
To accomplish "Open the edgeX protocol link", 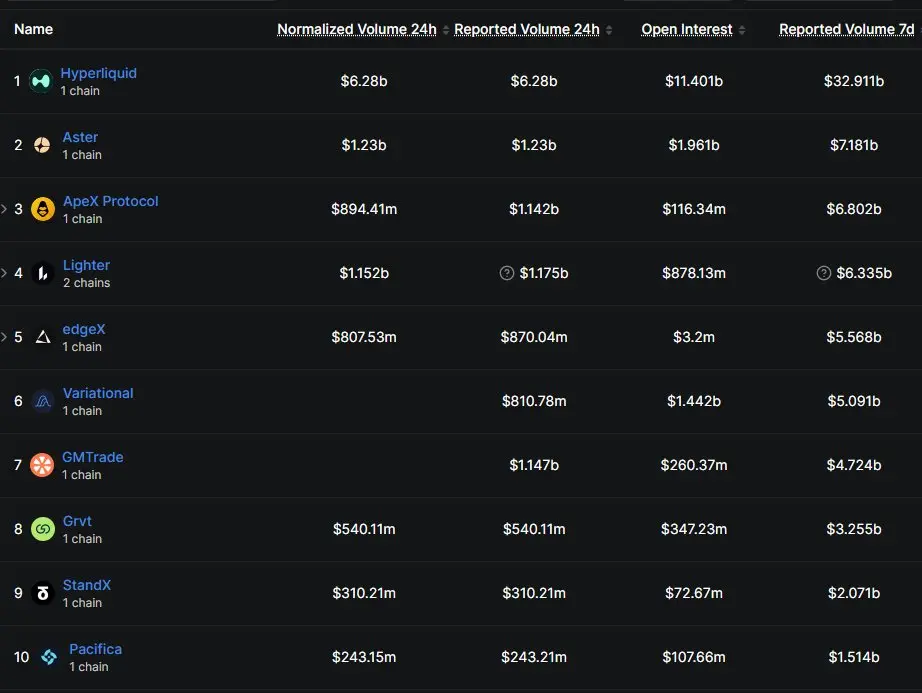I will click(x=84, y=330).
